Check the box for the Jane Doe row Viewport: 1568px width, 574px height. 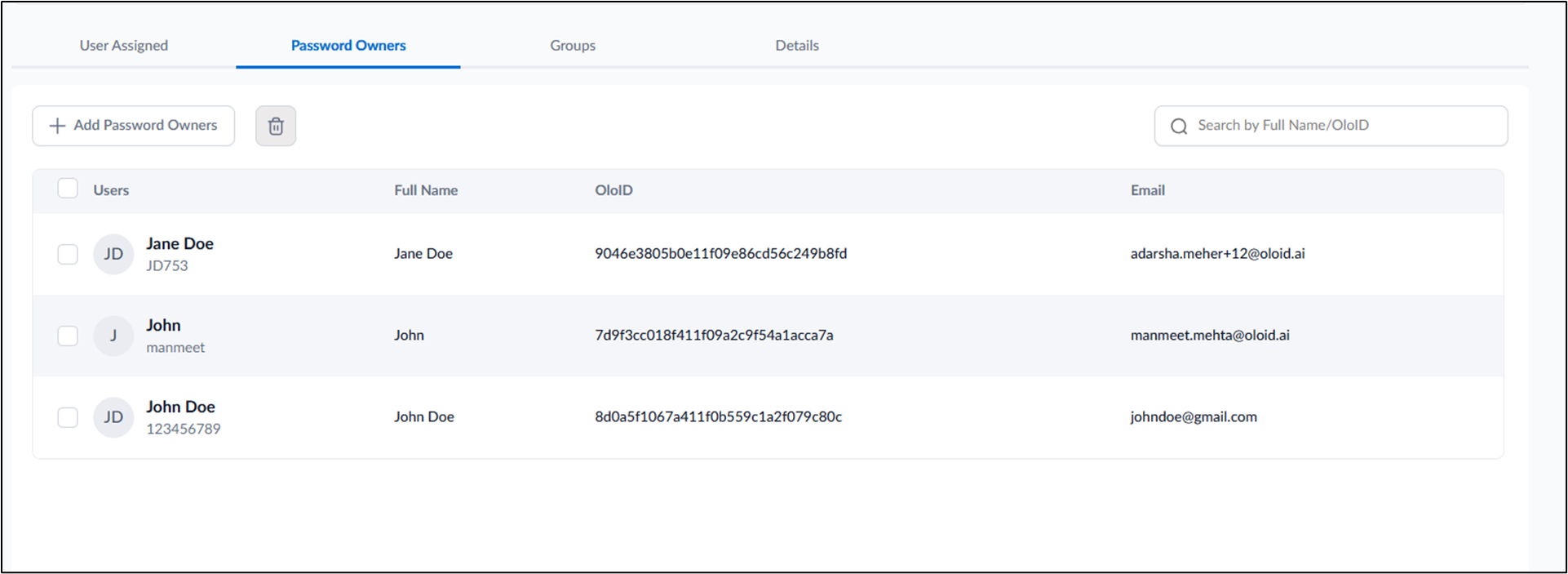(x=68, y=254)
